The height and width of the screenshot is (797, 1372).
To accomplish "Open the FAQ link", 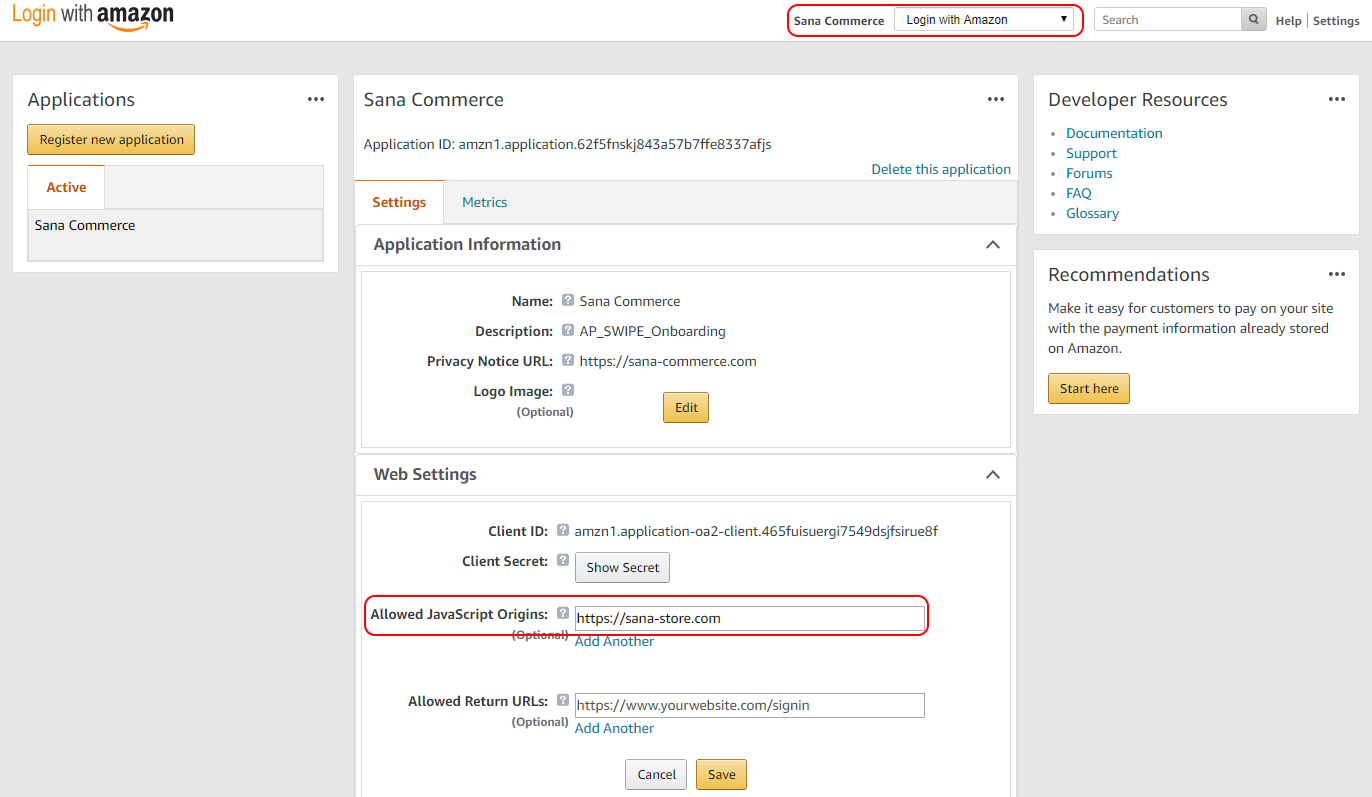I will tap(1079, 193).
